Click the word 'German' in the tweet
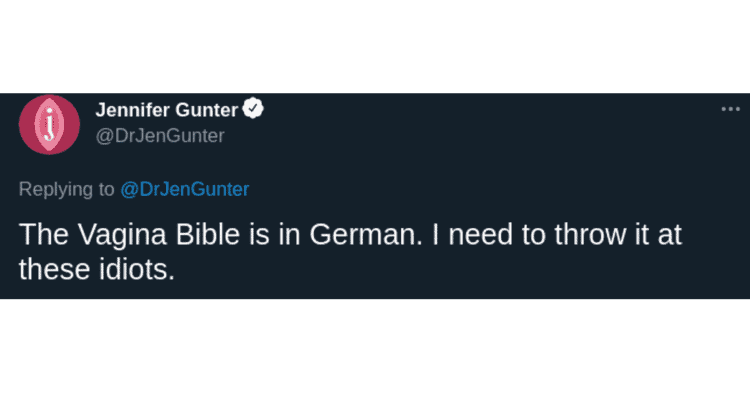 click(x=362, y=234)
